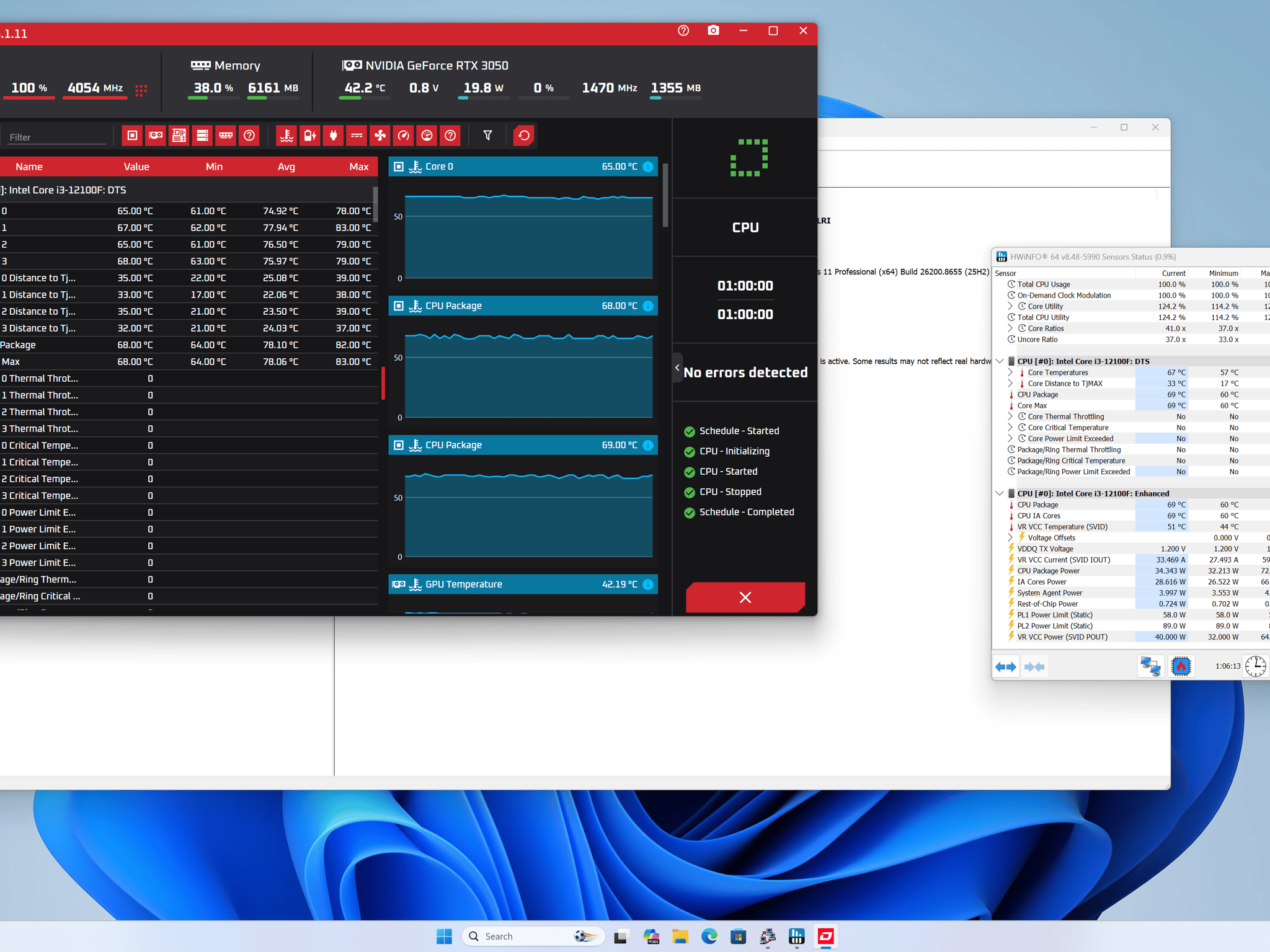
Task: Expand Core Temperatures in HWiNFO
Action: (1010, 372)
